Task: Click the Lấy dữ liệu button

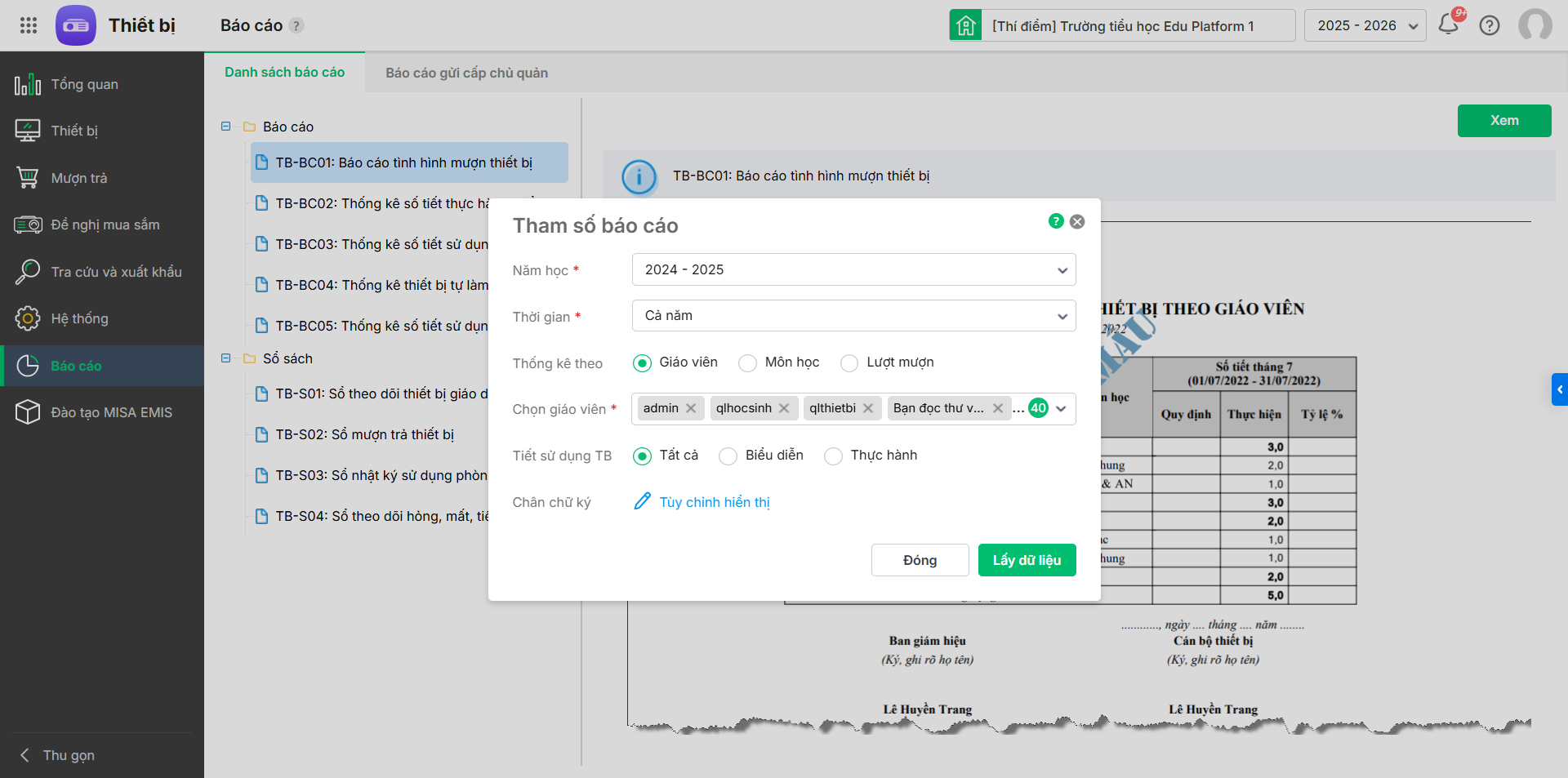Action: [x=1027, y=560]
